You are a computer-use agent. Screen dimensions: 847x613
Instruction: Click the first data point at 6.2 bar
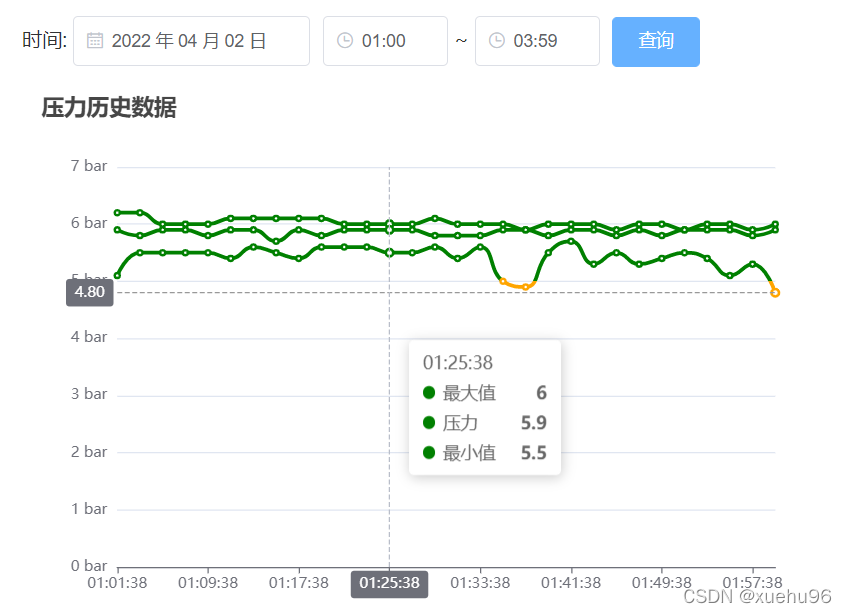pyautogui.click(x=117, y=213)
